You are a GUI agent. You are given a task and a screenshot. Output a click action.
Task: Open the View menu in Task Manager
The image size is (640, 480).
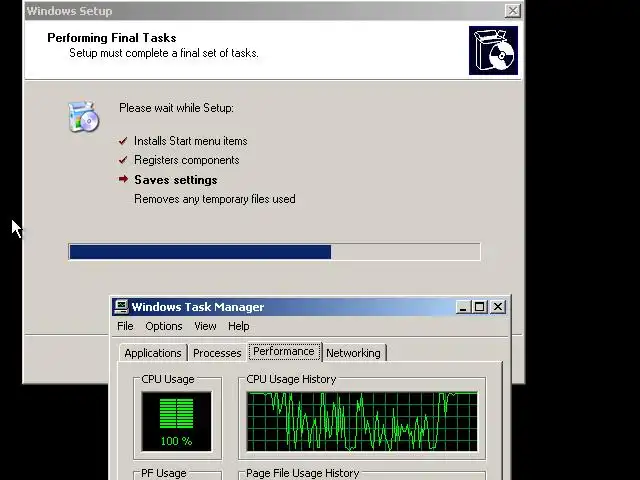pos(205,326)
